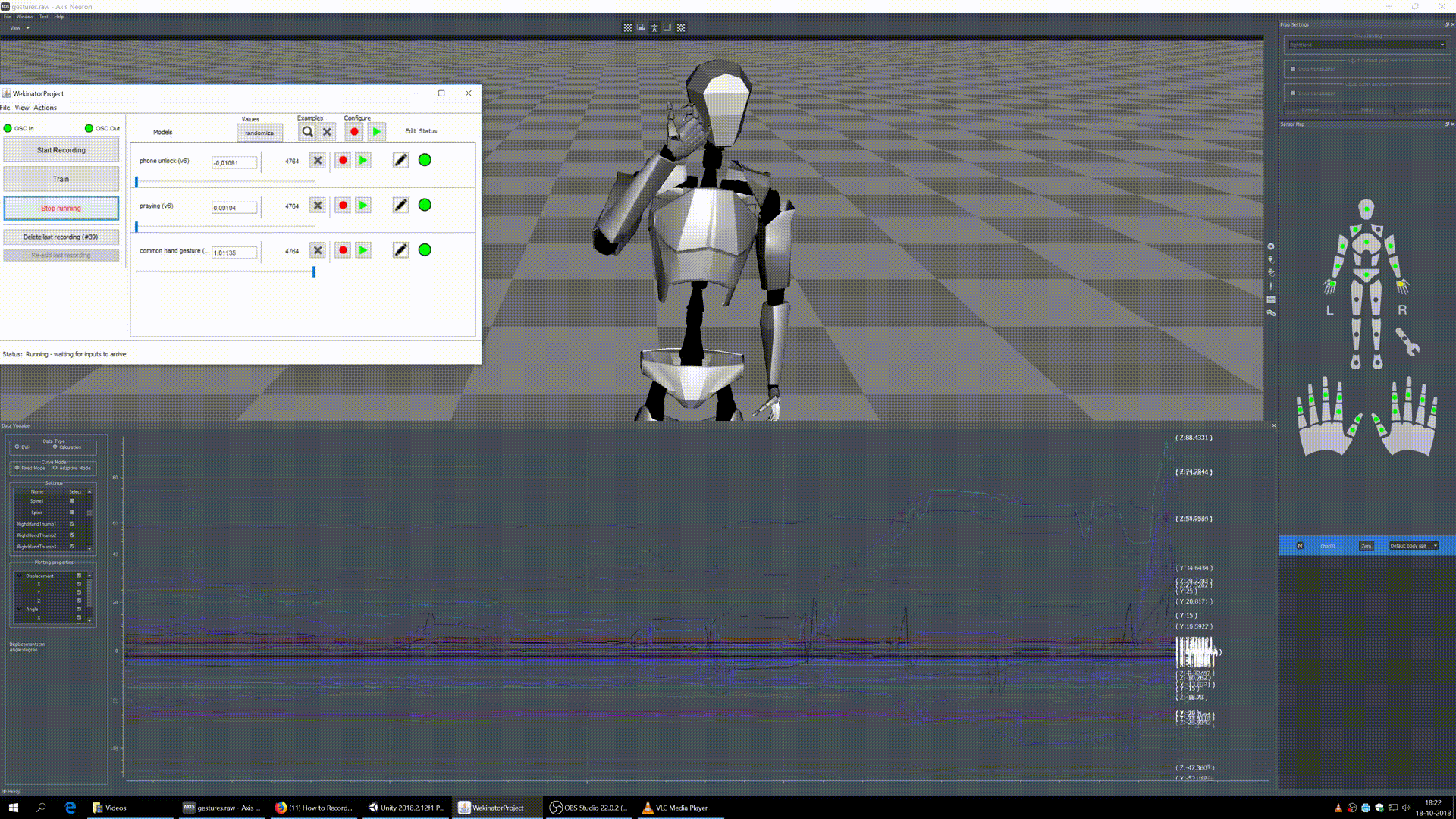
Task: Delete examples for the phone unlock model
Action: (318, 161)
